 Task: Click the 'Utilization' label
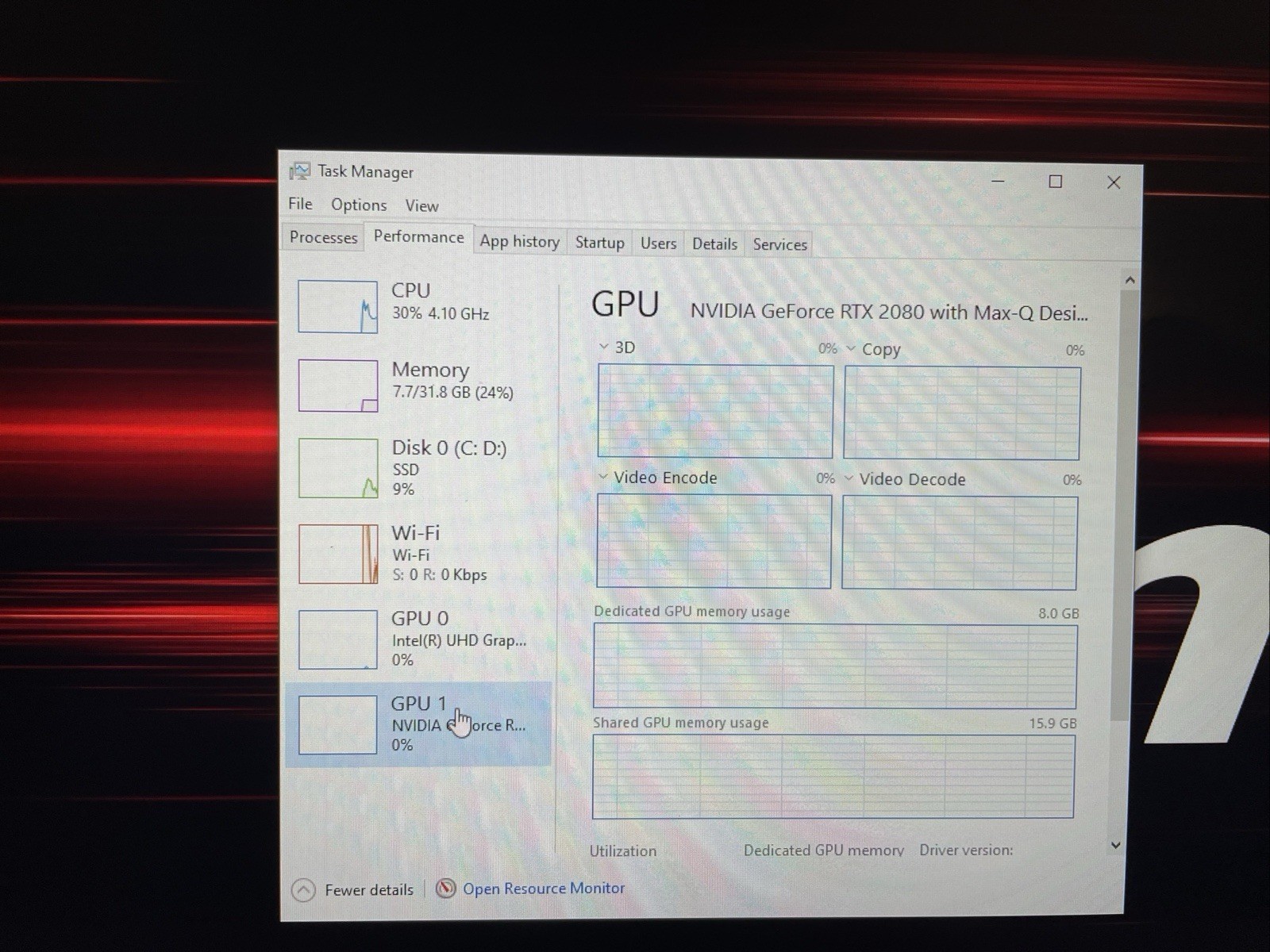coord(623,850)
